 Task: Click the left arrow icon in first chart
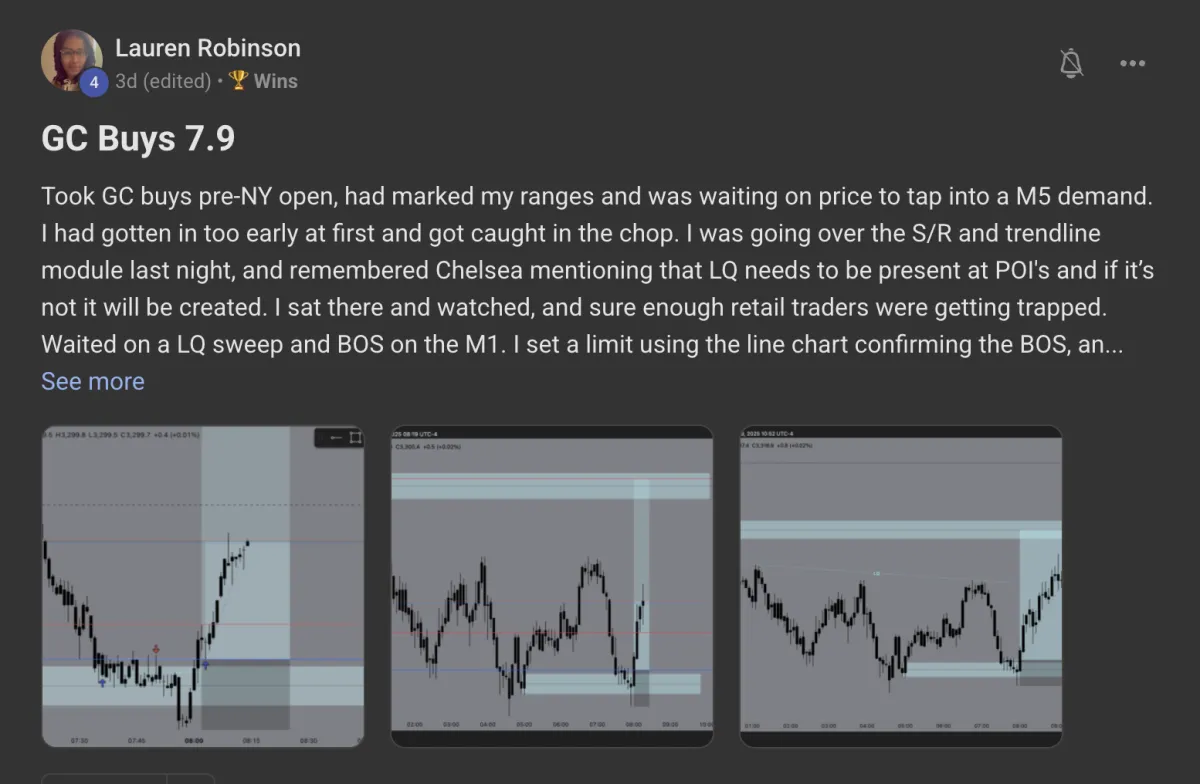pos(335,438)
